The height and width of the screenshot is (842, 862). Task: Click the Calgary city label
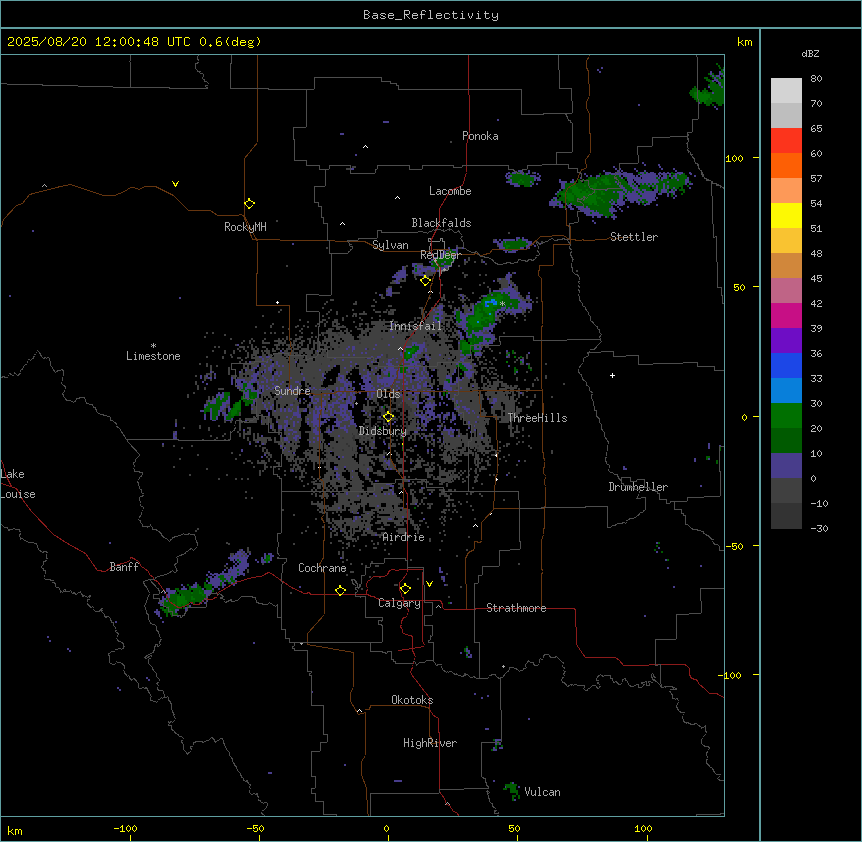pyautogui.click(x=400, y=603)
